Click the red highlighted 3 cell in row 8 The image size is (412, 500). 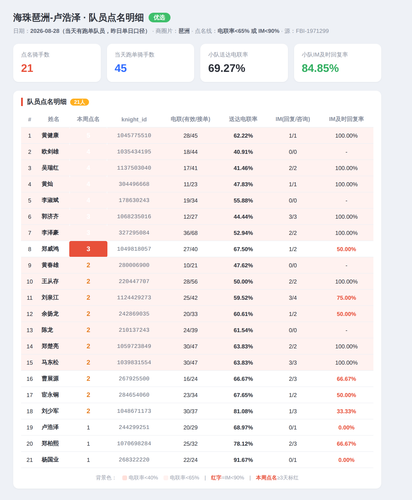pyautogui.click(x=88, y=249)
